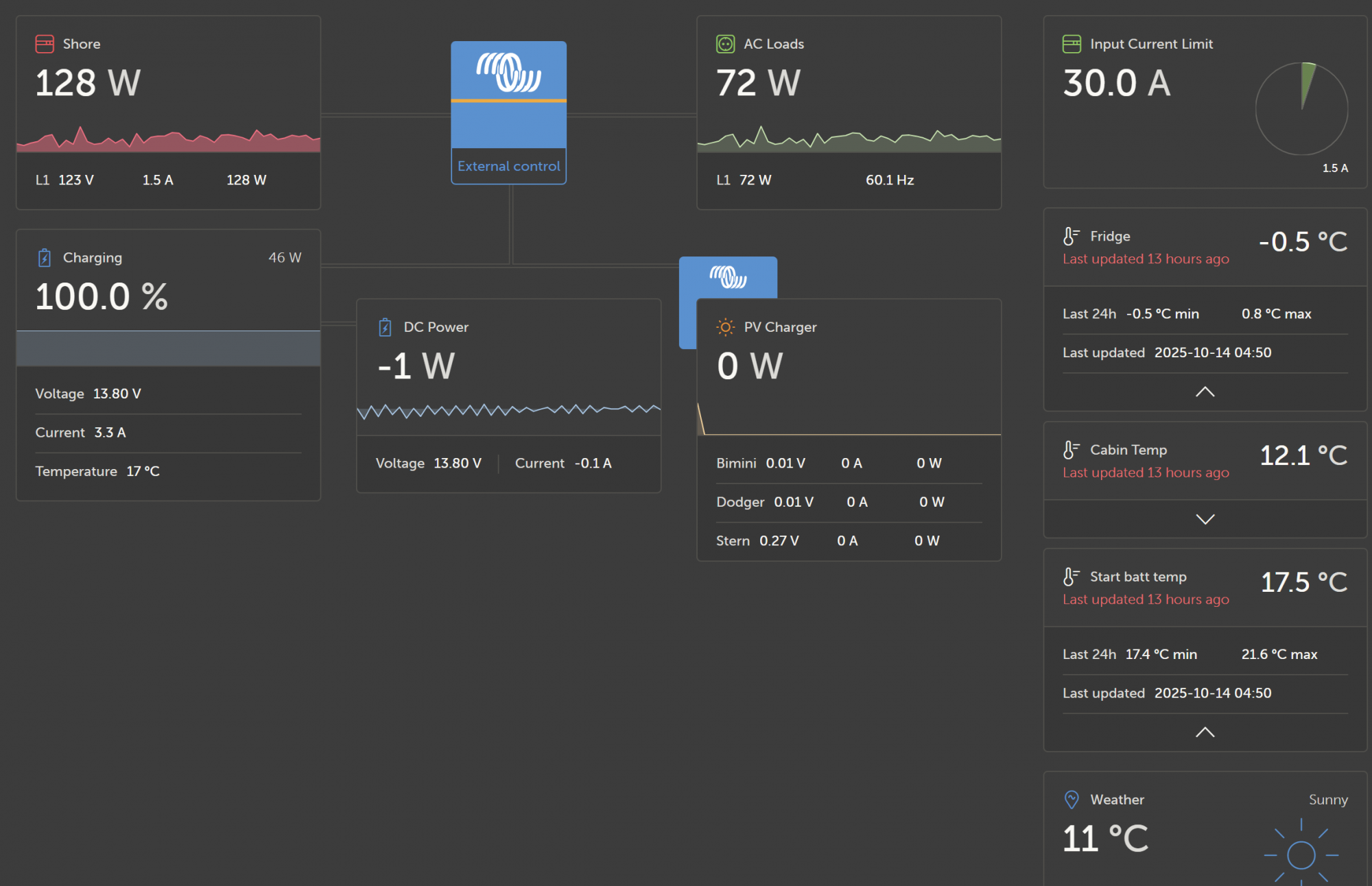Click the DC Power battery icon
Screen dimensions: 1372x886
385,327
